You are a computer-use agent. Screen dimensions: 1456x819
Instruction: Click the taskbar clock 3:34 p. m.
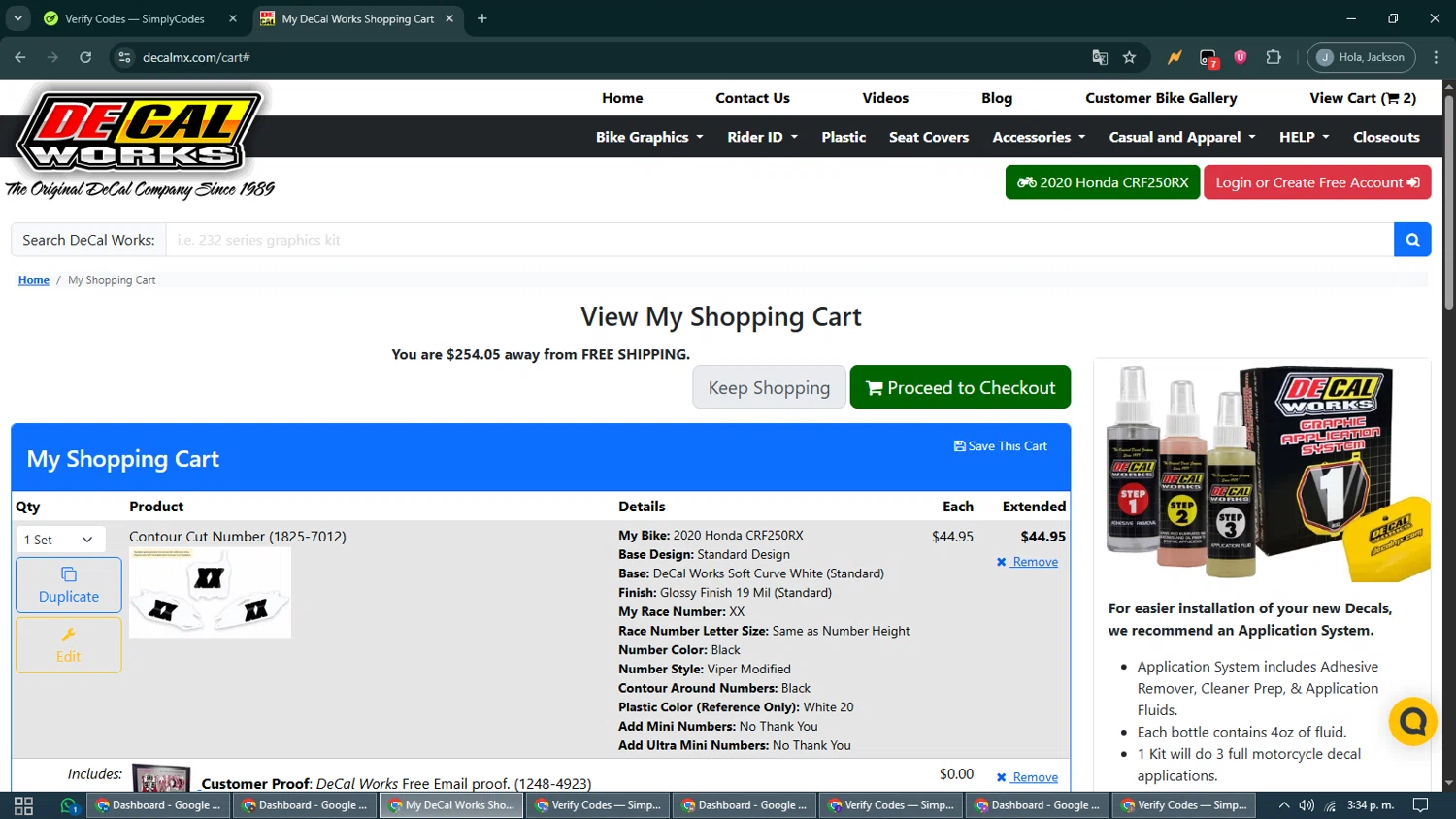(x=1371, y=805)
